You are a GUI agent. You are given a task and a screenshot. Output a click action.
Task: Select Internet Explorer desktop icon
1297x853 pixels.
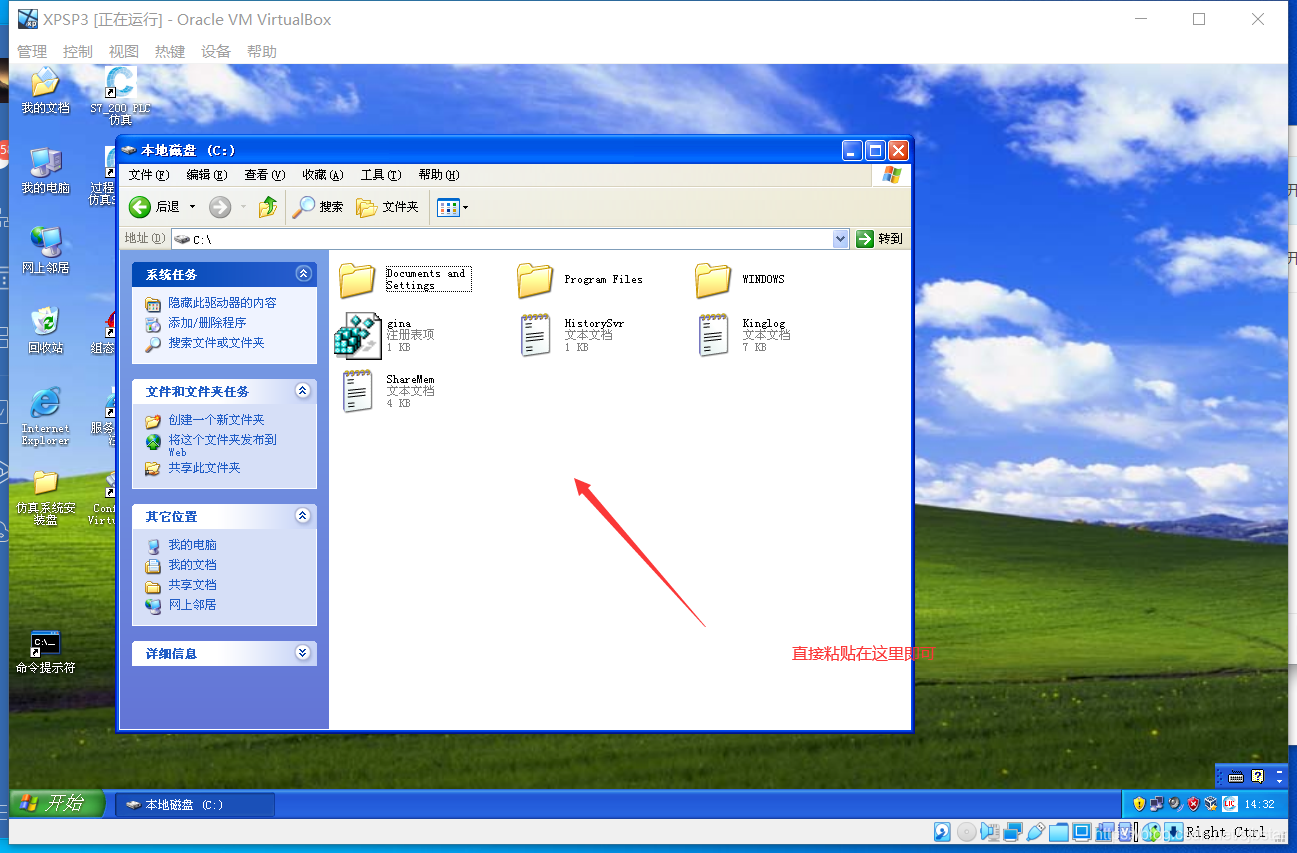tap(46, 416)
